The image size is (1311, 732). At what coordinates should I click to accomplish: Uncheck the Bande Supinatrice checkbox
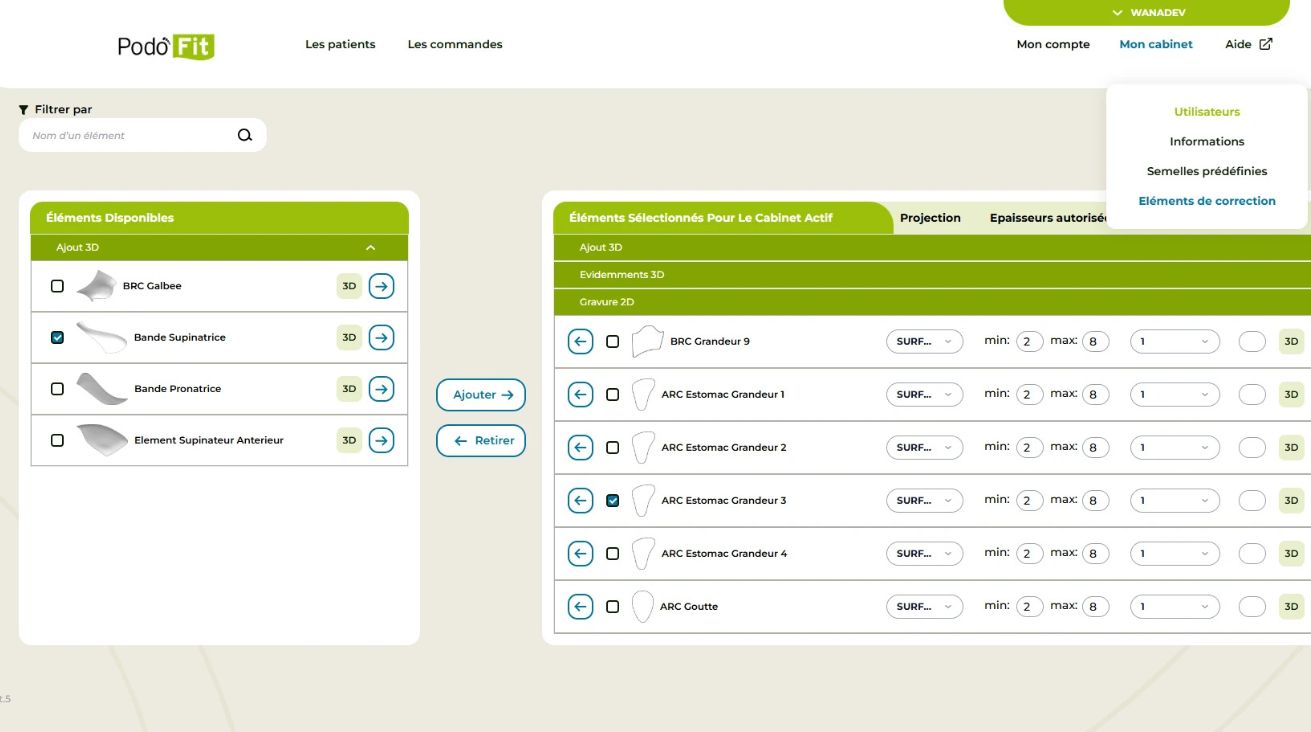point(57,338)
